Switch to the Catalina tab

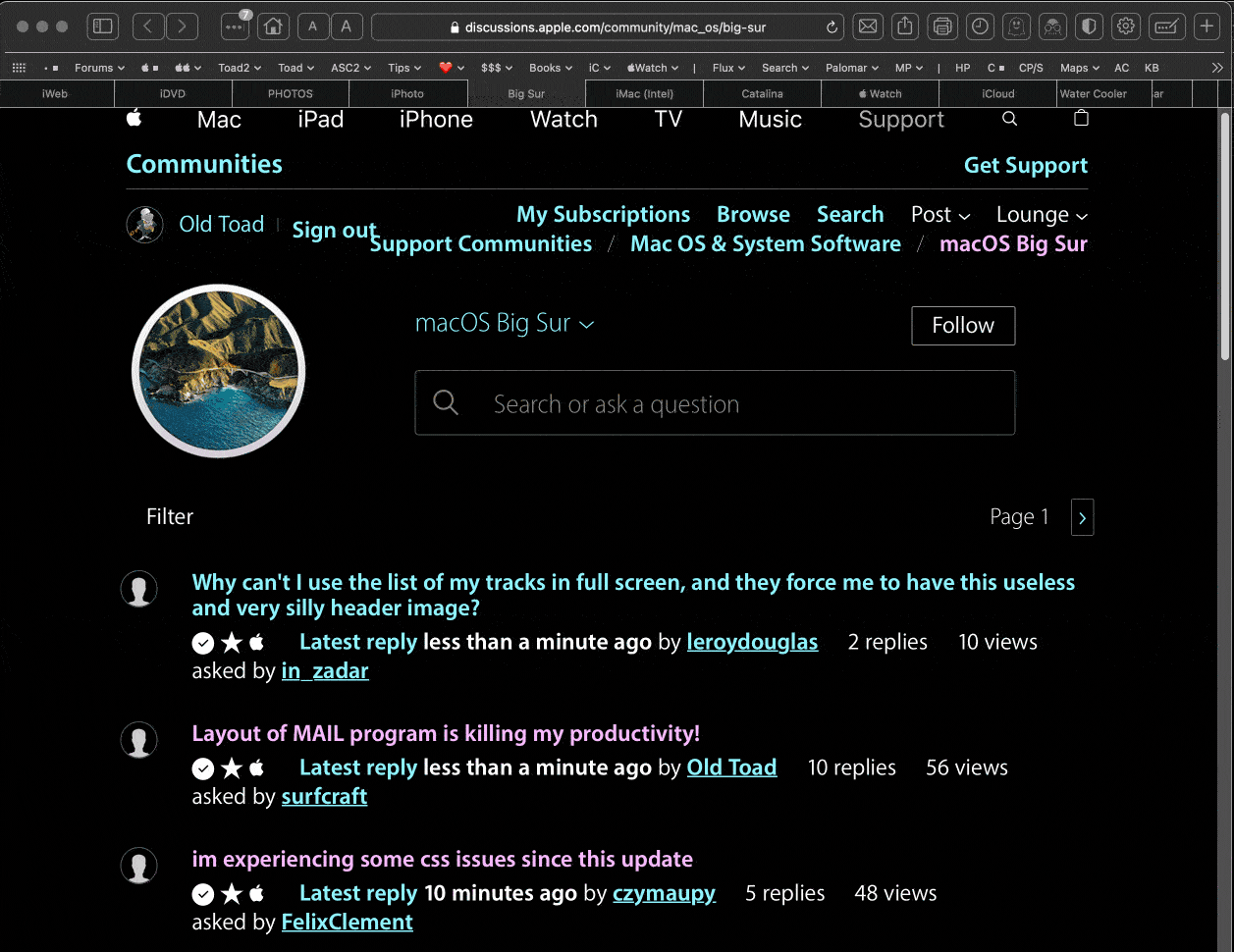click(762, 94)
